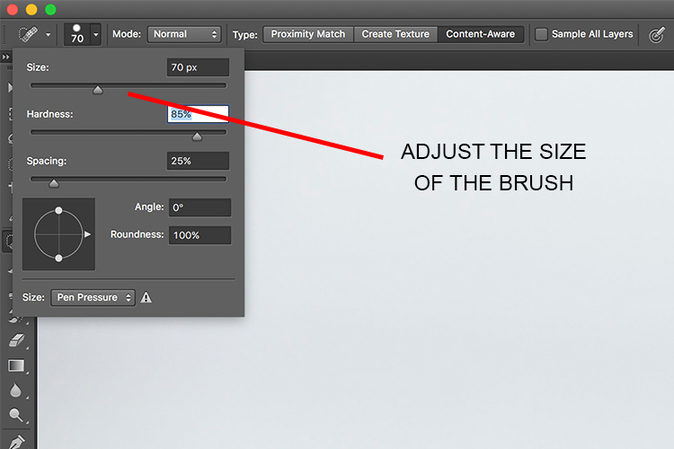The width and height of the screenshot is (674, 449).
Task: Select the Dodge tool
Action: 16,415
